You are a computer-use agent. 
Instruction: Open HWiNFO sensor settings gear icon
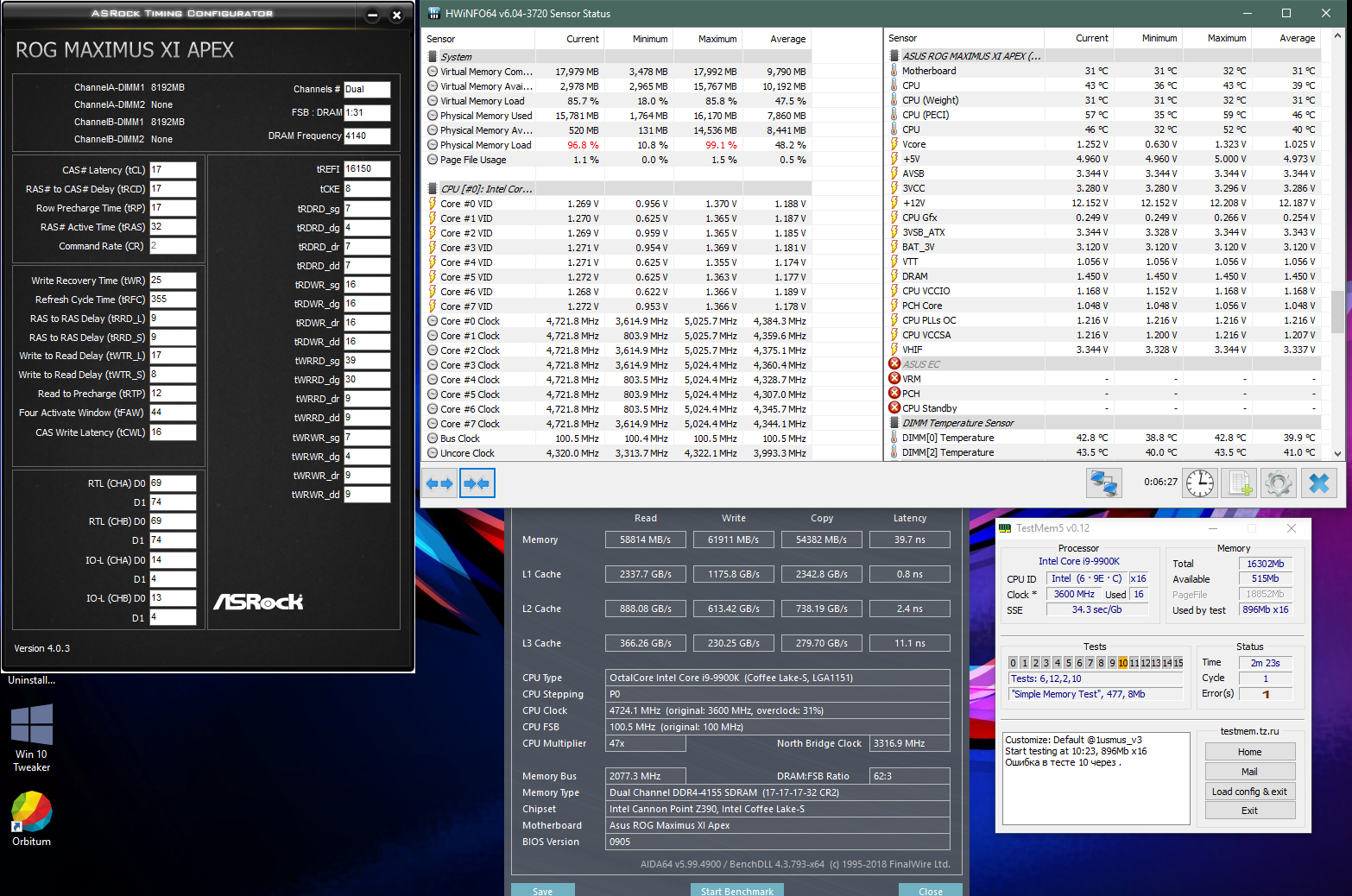pyautogui.click(x=1279, y=483)
